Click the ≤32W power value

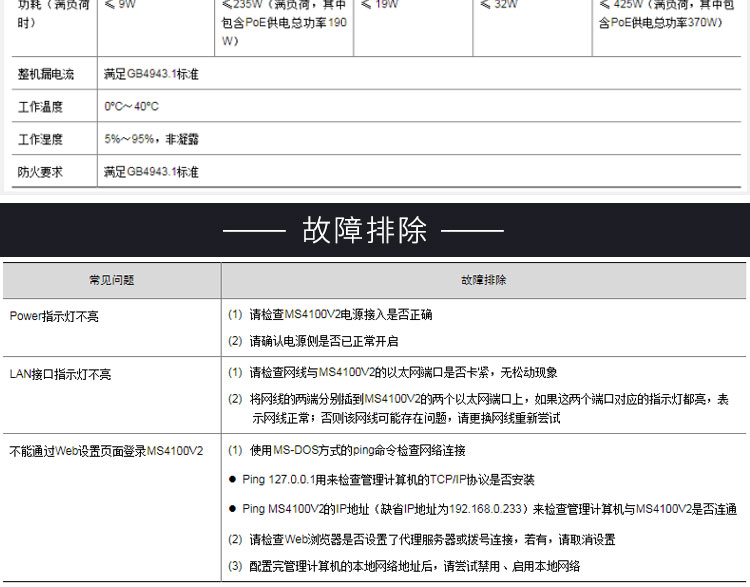499,4
